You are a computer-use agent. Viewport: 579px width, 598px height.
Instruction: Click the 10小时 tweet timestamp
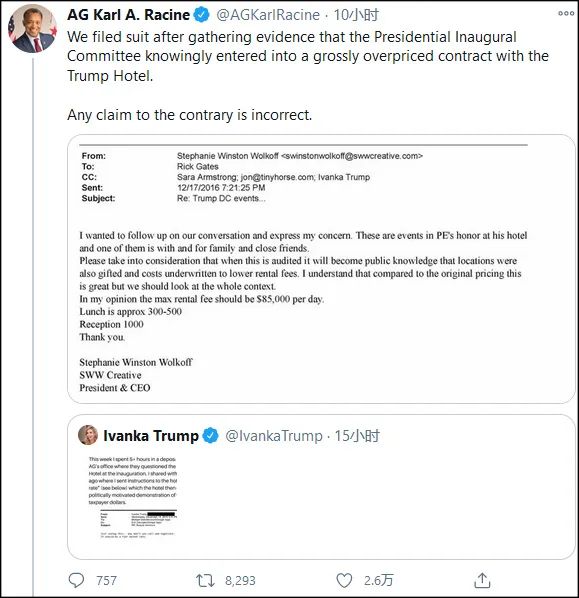point(356,15)
